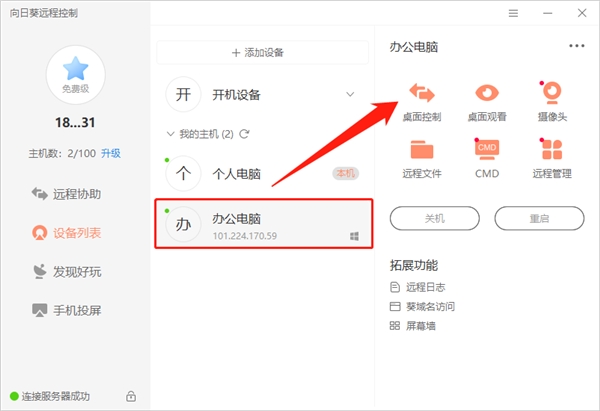This screenshot has width=600, height=411.
Task: Click the Windows logo on 办公电脑 row
Action: click(x=354, y=236)
